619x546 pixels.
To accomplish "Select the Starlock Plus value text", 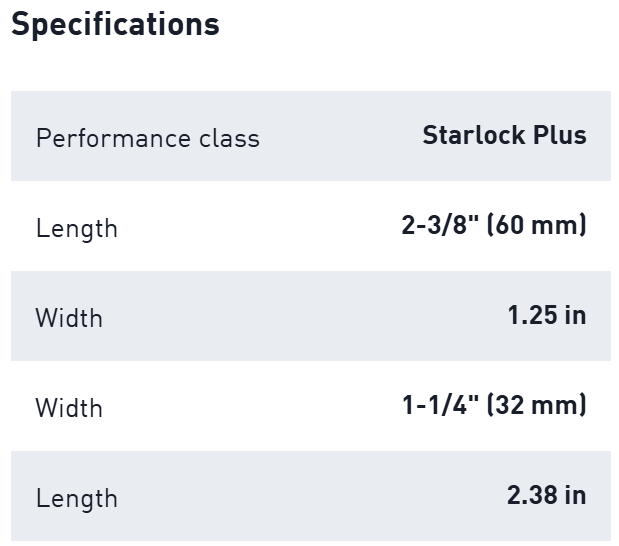I will [x=504, y=135].
